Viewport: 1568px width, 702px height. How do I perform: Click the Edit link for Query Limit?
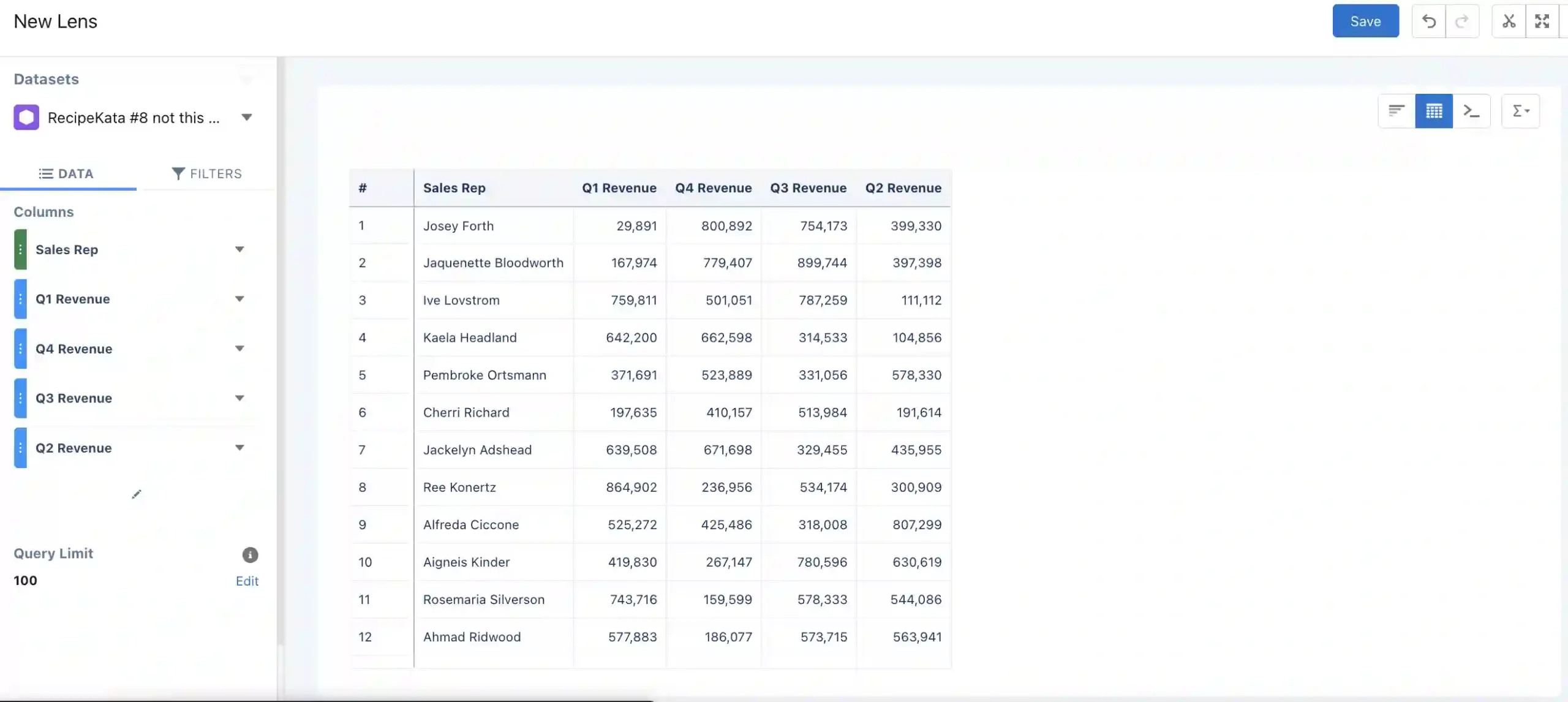pos(247,581)
